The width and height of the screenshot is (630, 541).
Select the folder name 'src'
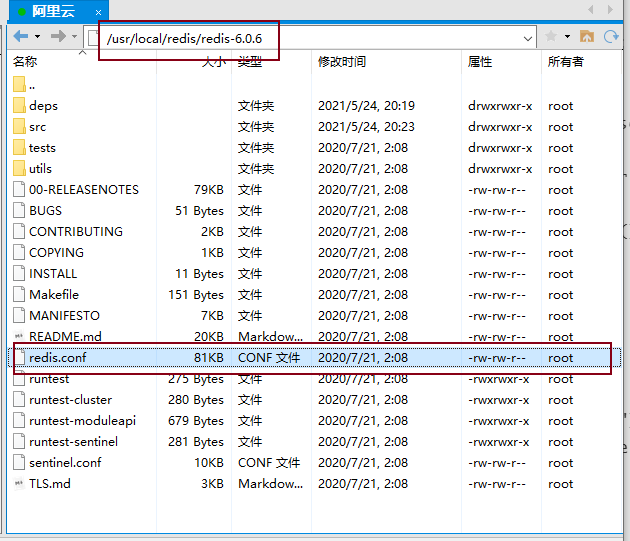[x=37, y=127]
